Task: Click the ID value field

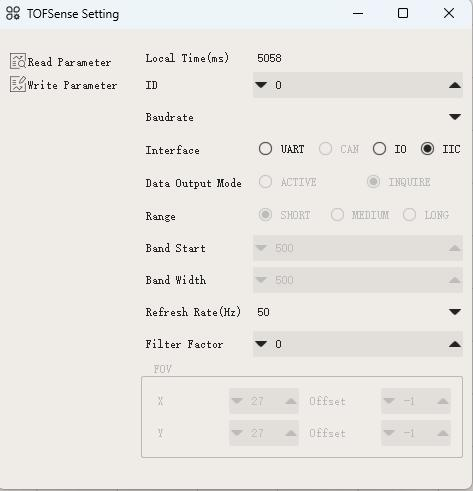Action: (358, 85)
